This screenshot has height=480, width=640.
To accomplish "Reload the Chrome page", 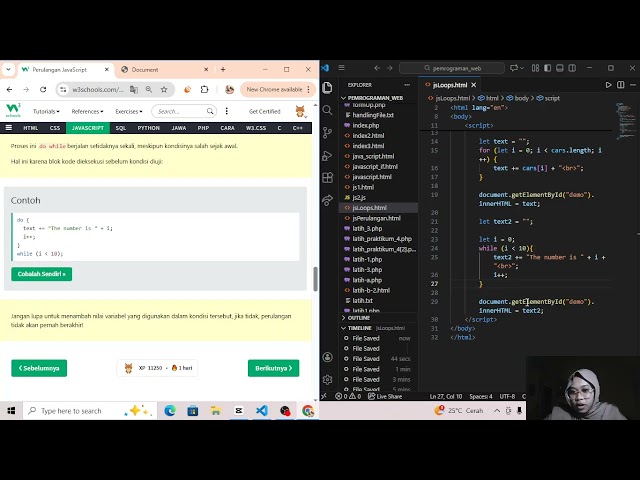I will 43,89.
